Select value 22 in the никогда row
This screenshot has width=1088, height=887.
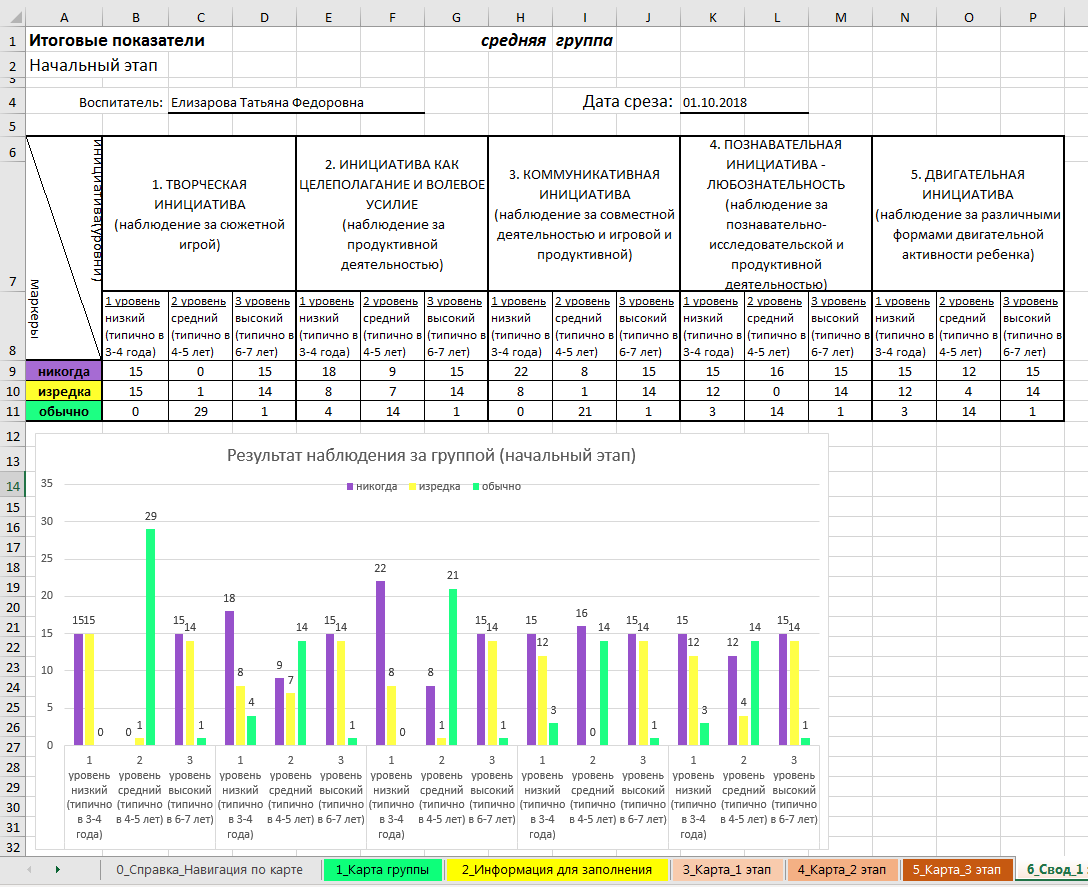(x=520, y=371)
